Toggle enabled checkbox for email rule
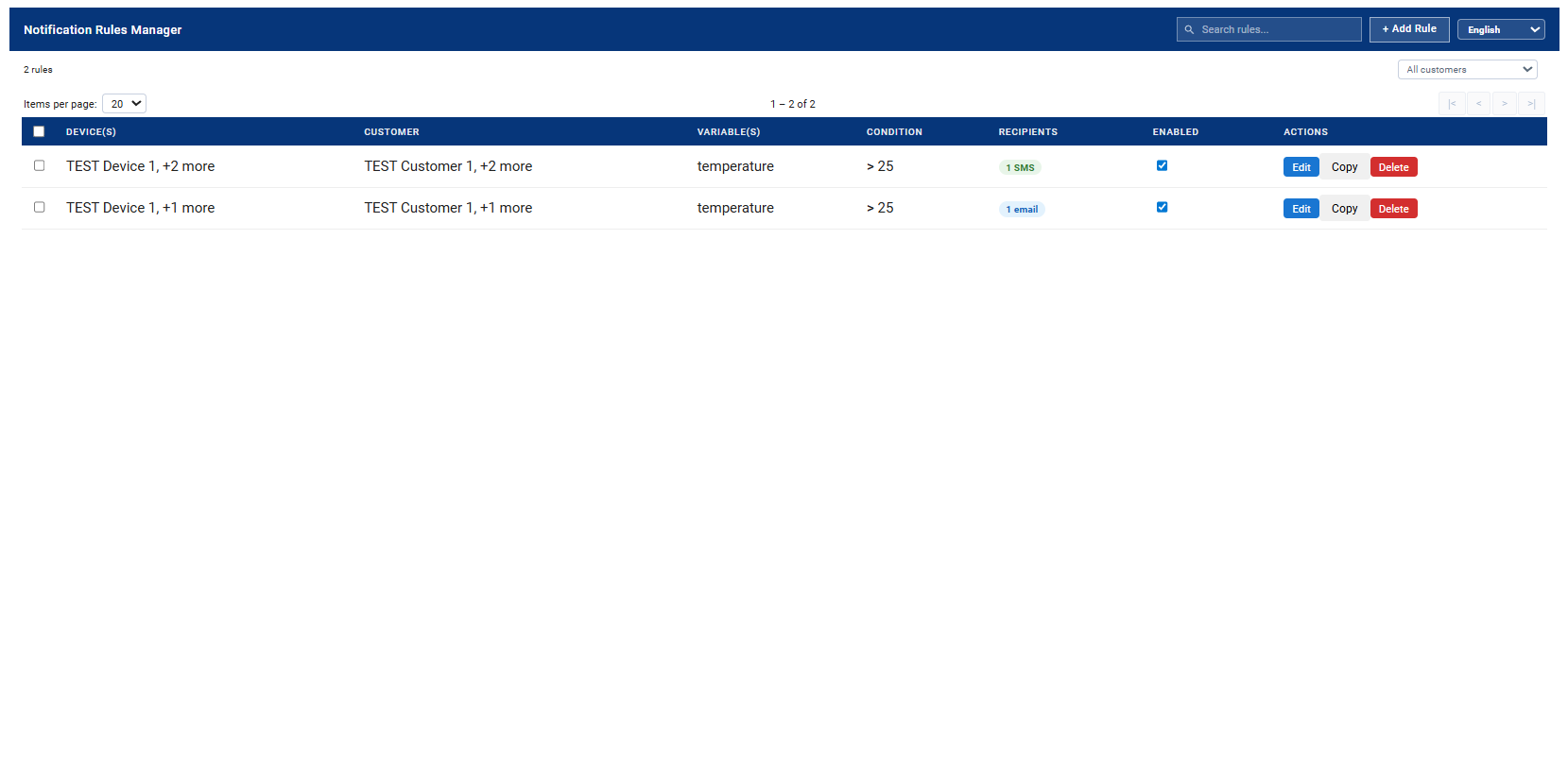The height and width of the screenshot is (770, 1568). click(1162, 207)
